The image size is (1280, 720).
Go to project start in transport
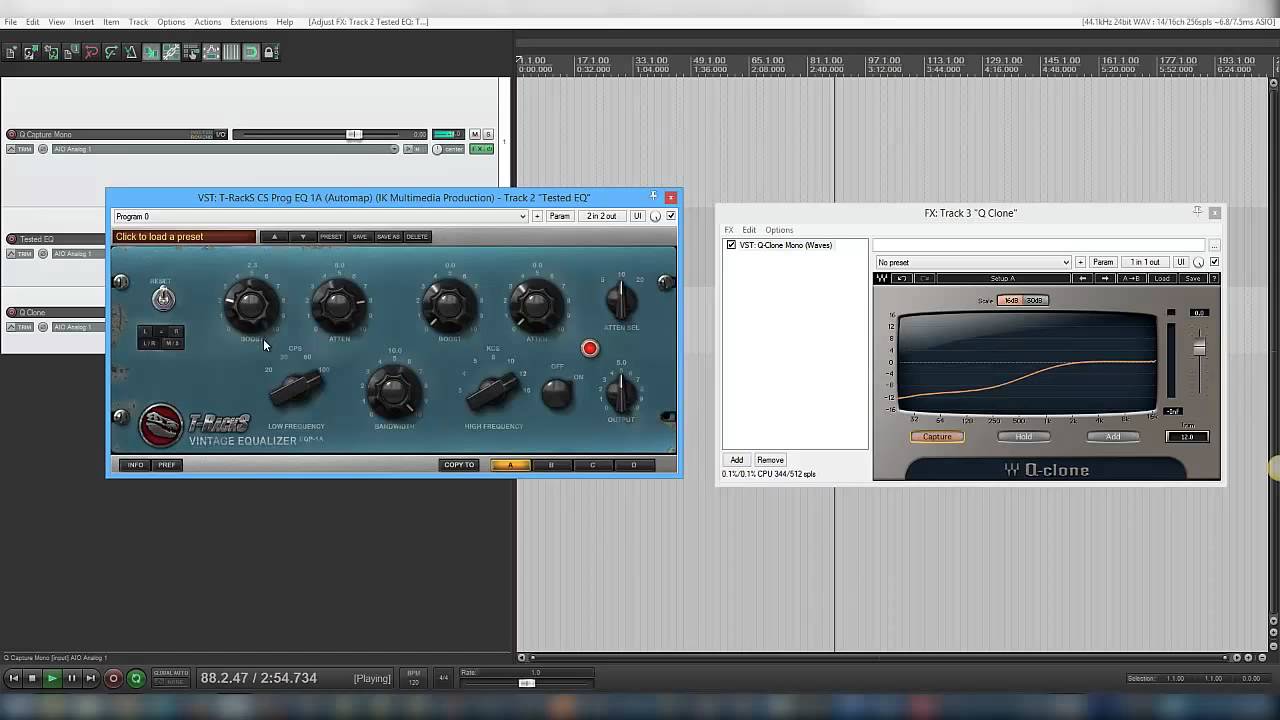click(x=13, y=678)
